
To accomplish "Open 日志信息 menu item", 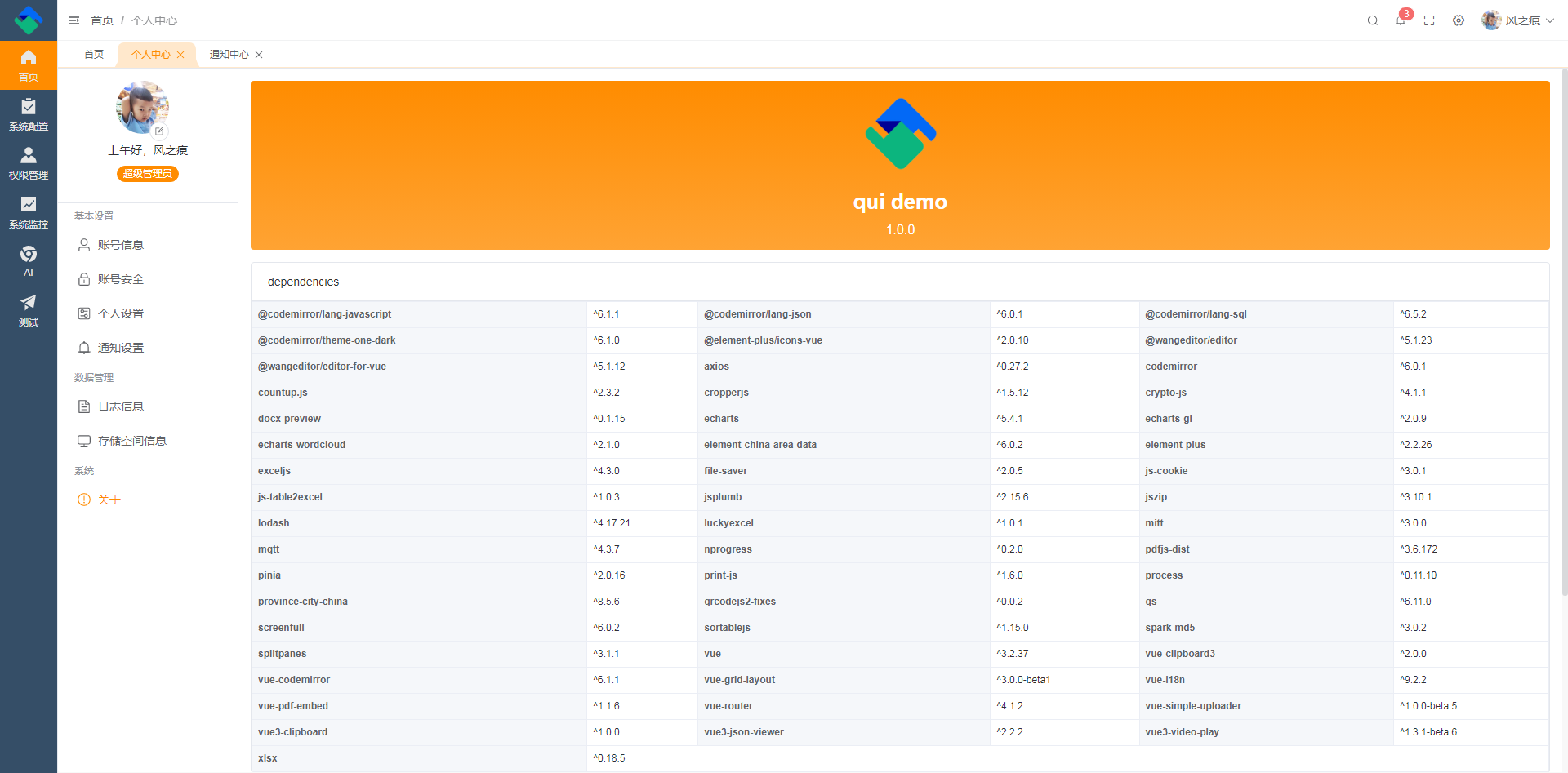I will (148, 406).
